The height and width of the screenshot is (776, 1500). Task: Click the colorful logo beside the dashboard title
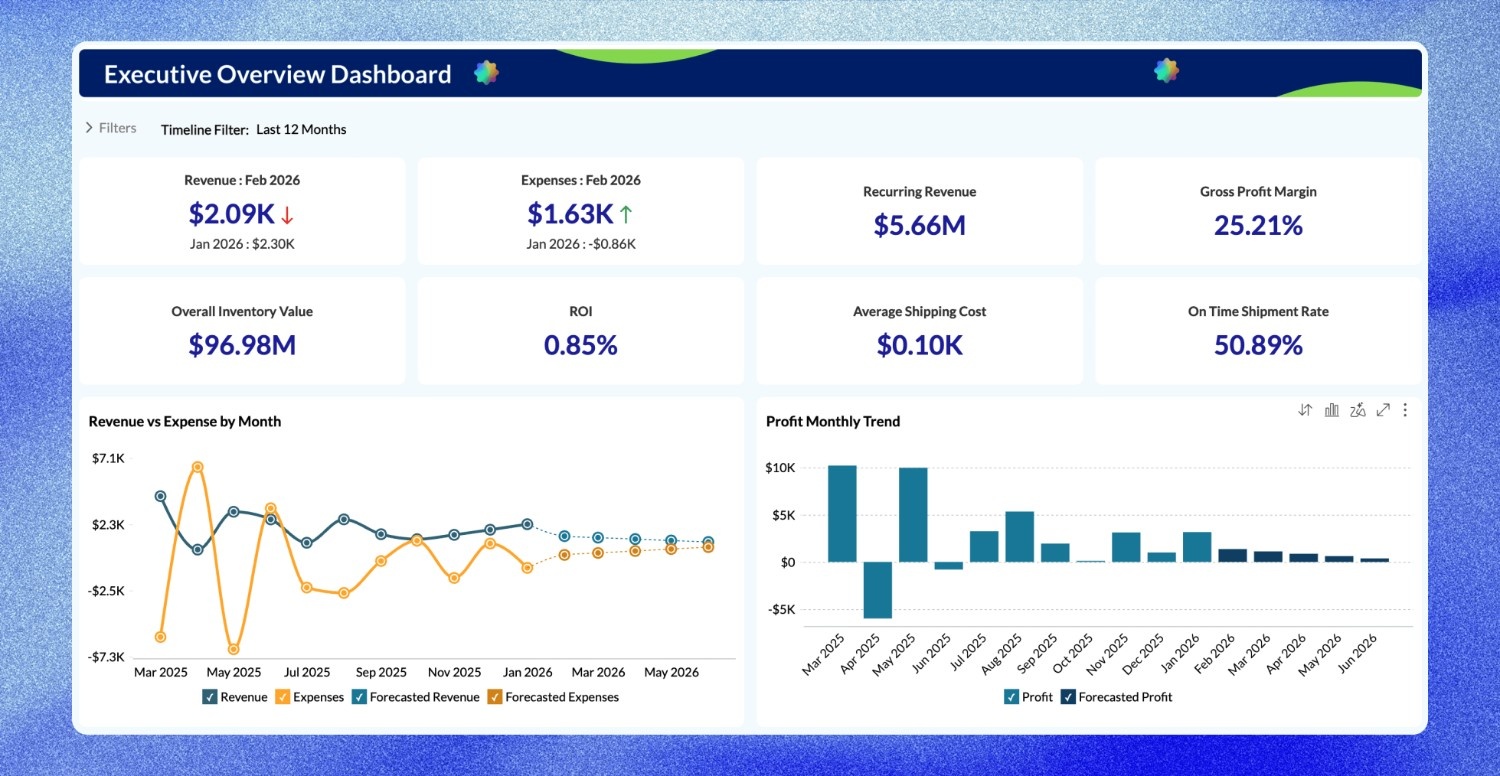click(486, 73)
